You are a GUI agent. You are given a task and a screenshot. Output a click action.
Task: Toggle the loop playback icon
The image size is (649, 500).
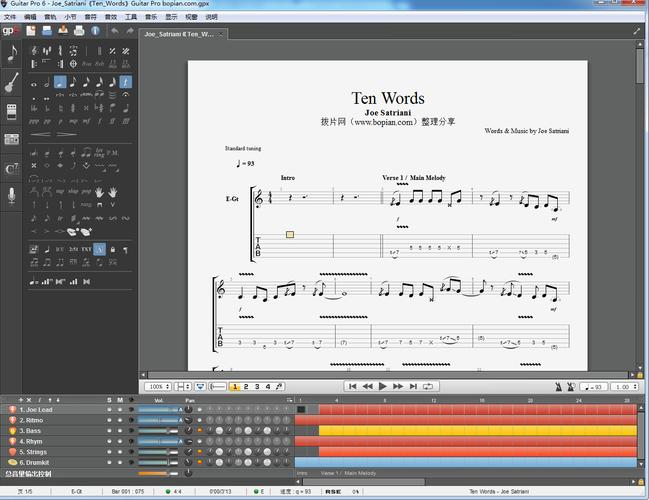(x=428, y=386)
